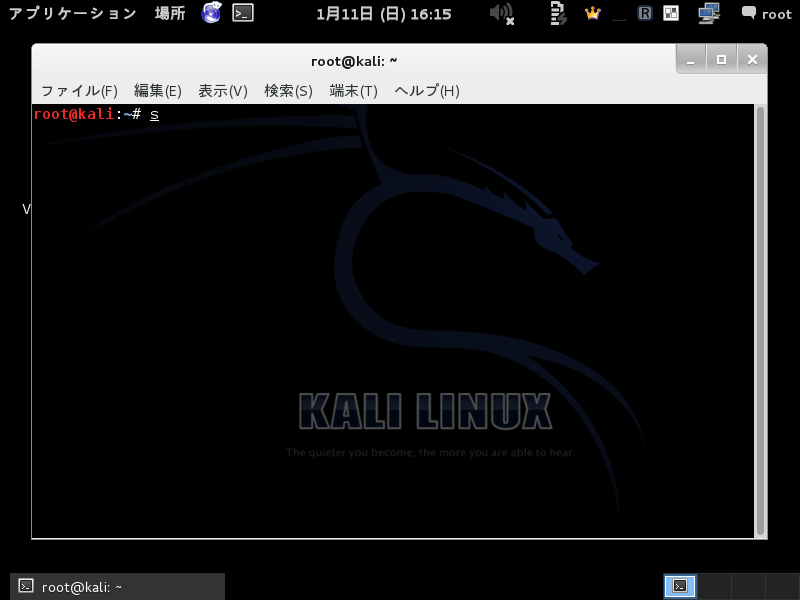Click the terminal title bar root@kali: ~

click(354, 61)
